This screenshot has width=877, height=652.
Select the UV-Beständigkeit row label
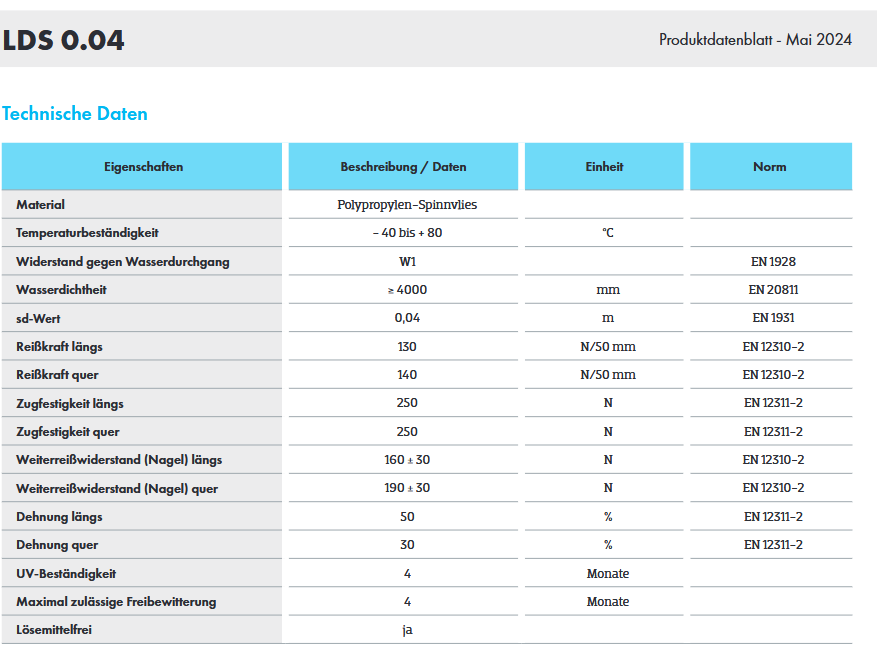(66, 574)
